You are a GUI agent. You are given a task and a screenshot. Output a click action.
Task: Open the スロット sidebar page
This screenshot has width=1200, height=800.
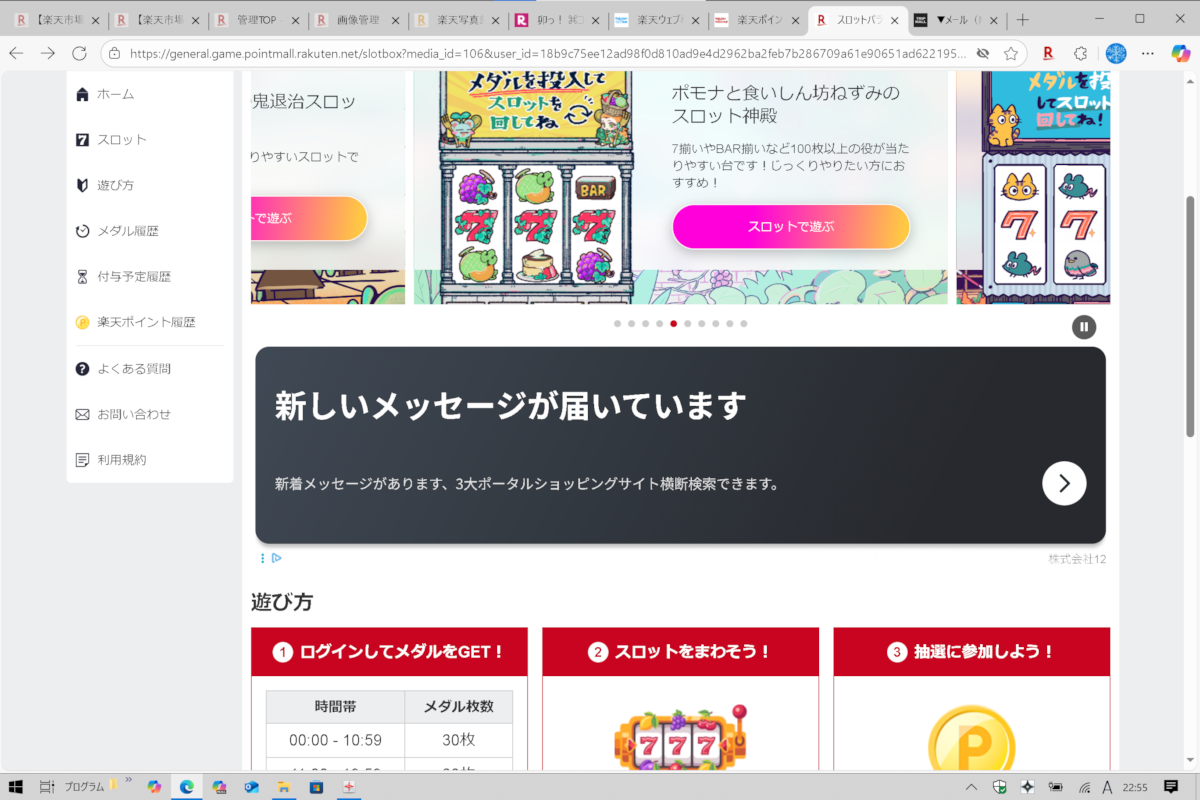(x=150, y=140)
